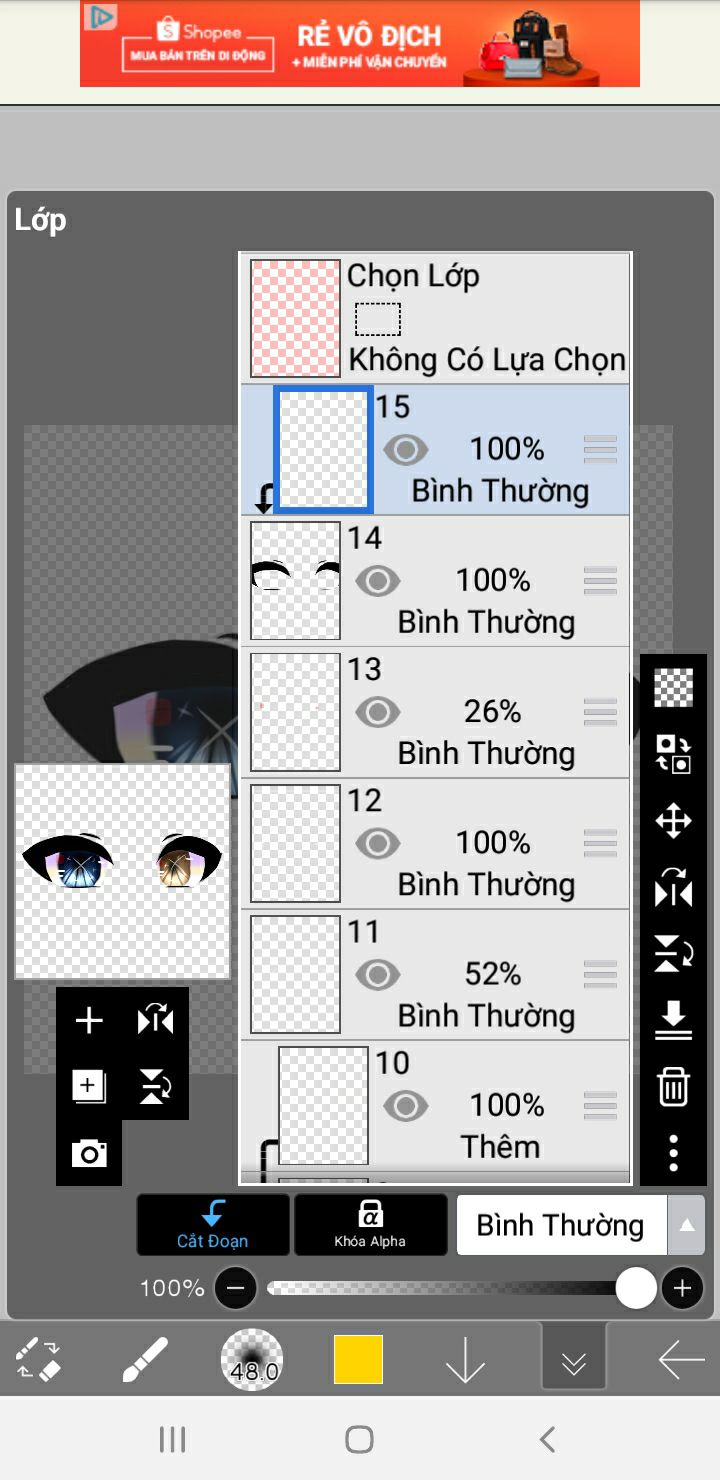Add a new layer with plus icon
The height and width of the screenshot is (1480, 720).
coord(89,1020)
